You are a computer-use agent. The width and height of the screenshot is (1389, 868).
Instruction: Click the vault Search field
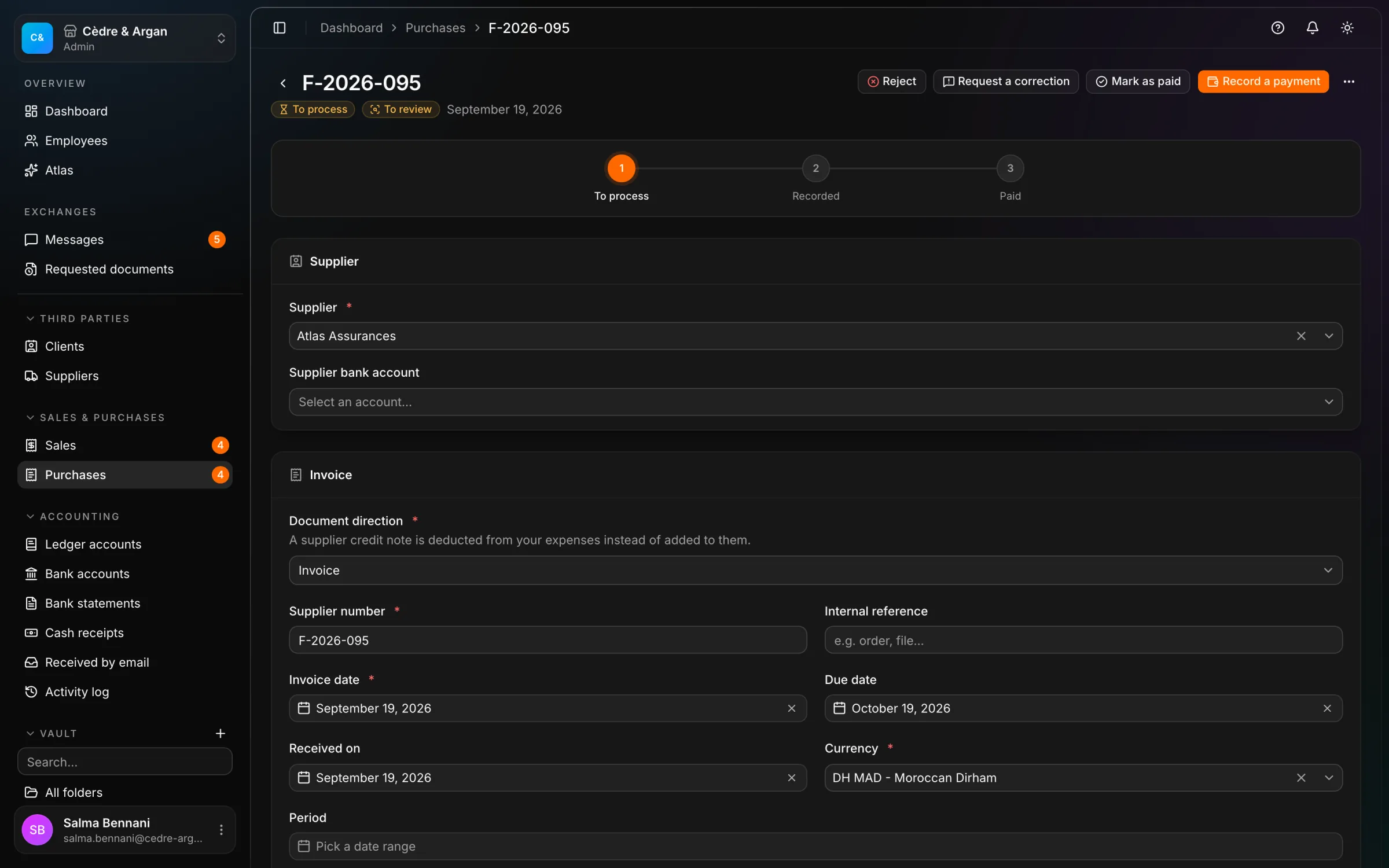pos(125,762)
